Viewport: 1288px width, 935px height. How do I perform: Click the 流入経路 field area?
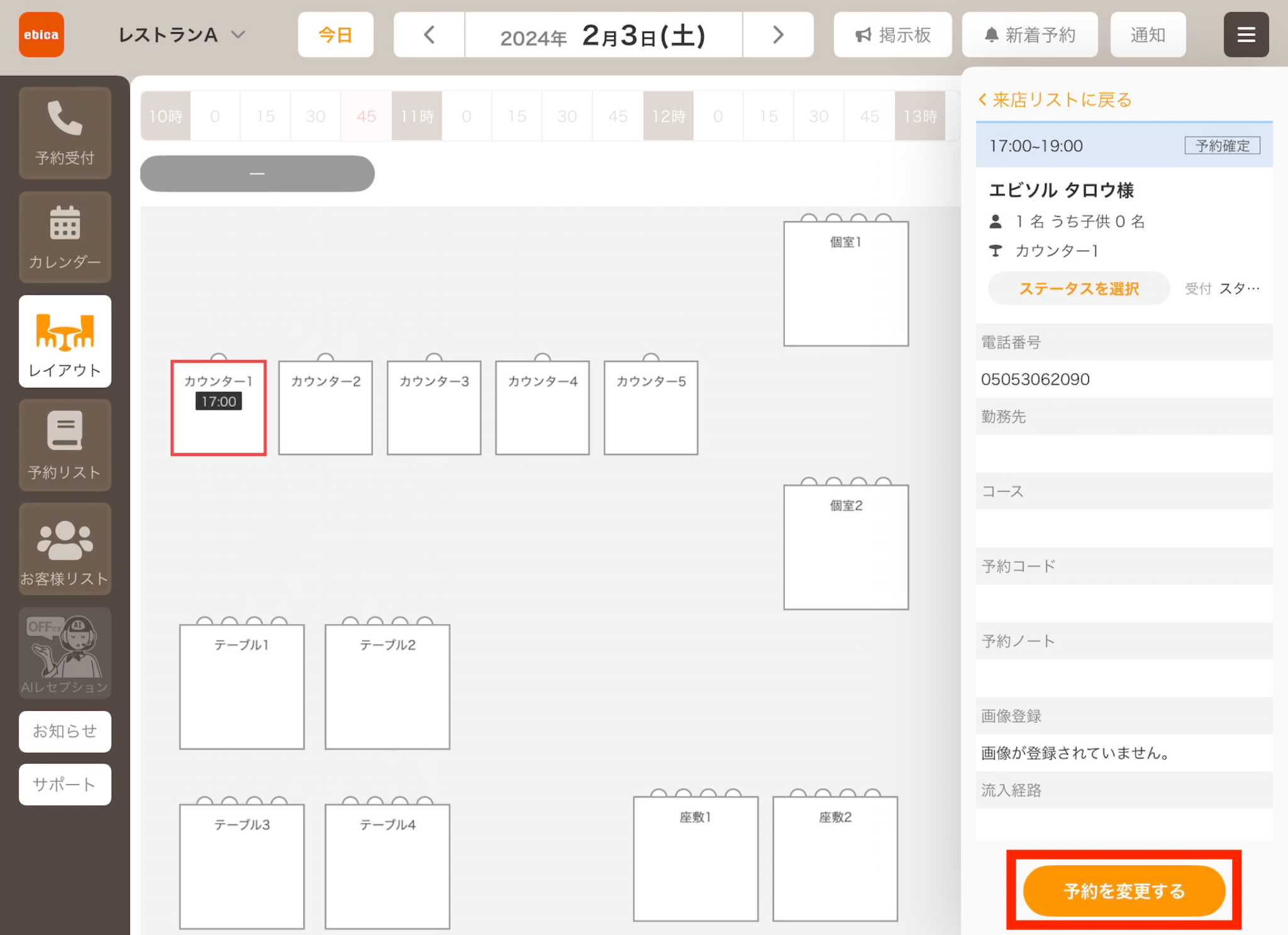click(1124, 824)
